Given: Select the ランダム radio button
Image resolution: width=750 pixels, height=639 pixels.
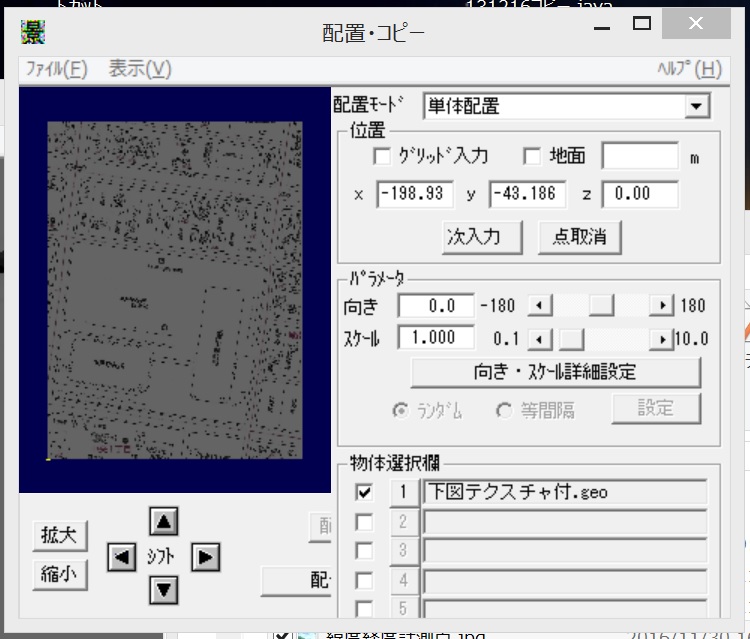Looking at the screenshot, I should point(400,410).
